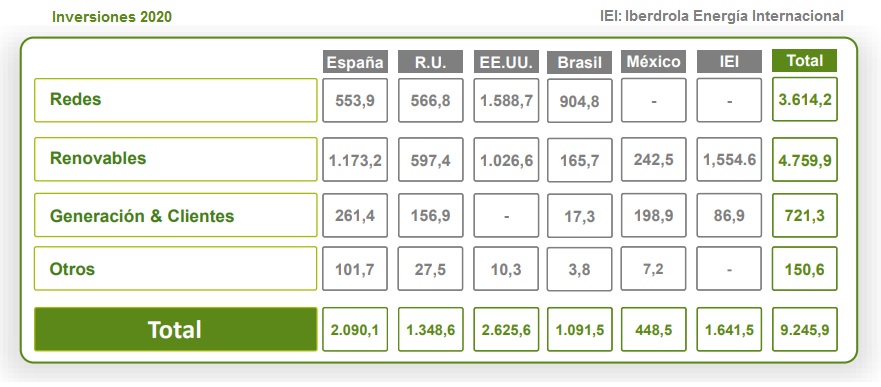
Task: Click the Inversiones 2020 title
Action: [x=112, y=17]
